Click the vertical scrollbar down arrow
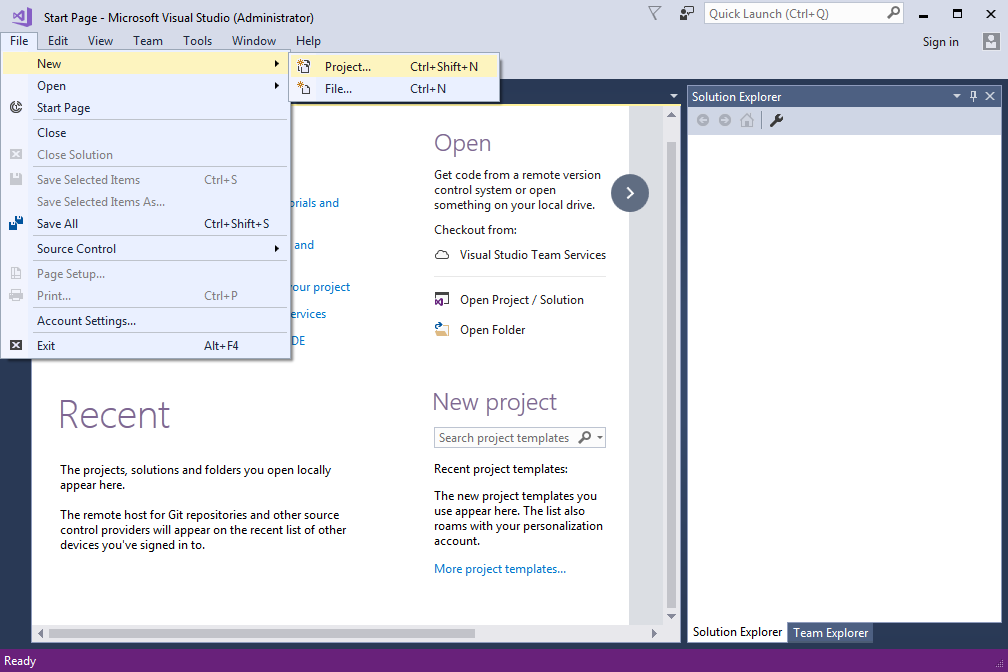Image resolution: width=1008 pixels, height=672 pixels. (x=671, y=616)
